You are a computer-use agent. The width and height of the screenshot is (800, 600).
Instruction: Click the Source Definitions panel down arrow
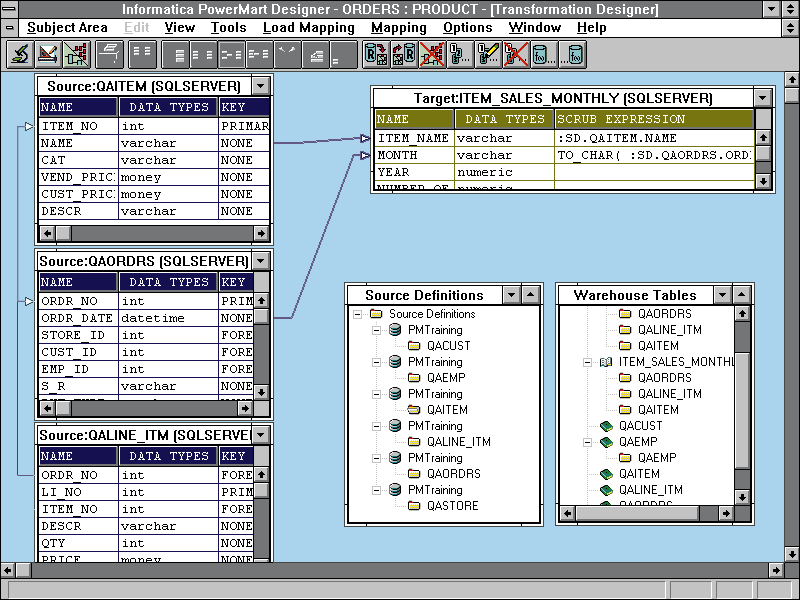[x=511, y=294]
